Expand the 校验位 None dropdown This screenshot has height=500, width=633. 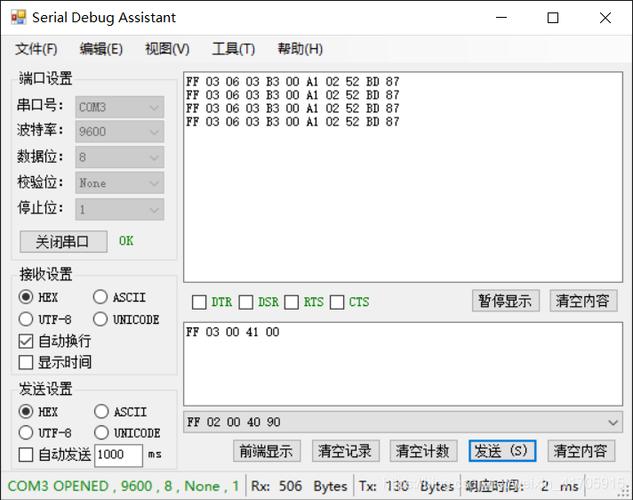[x=119, y=183]
